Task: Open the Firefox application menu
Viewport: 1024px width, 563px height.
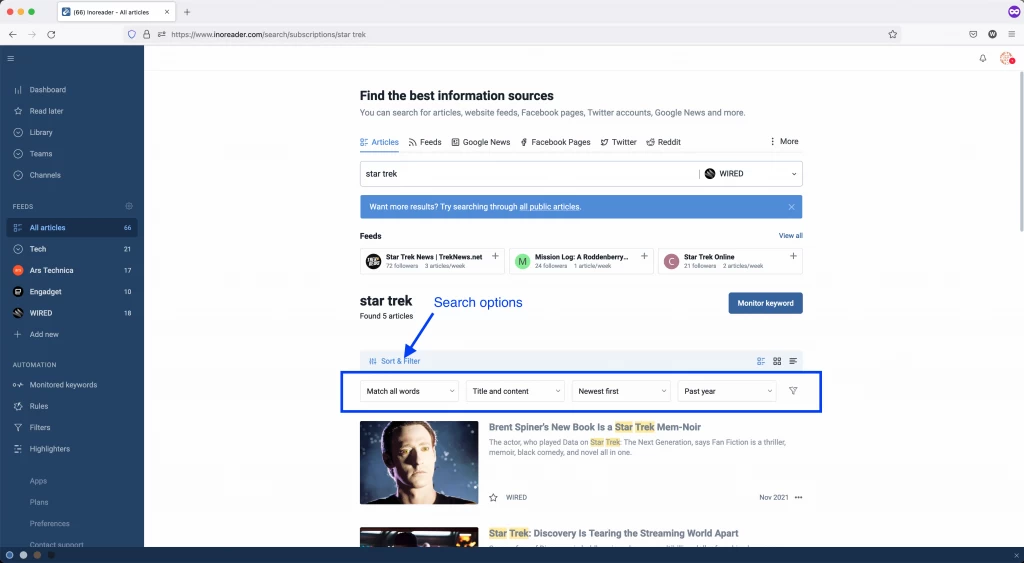Action: pos(1011,35)
